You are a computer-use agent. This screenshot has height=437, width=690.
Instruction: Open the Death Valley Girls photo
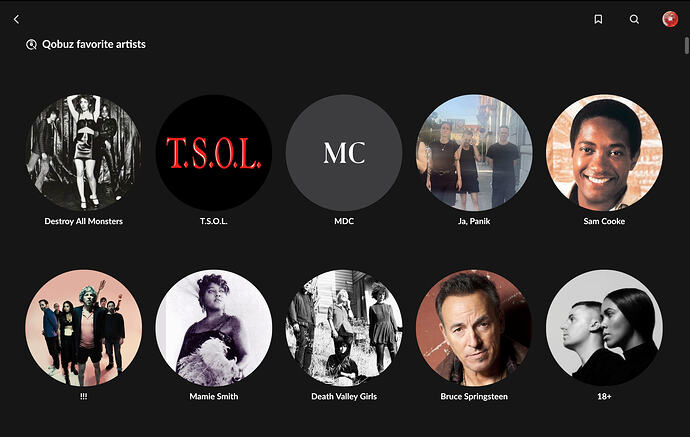[344, 328]
